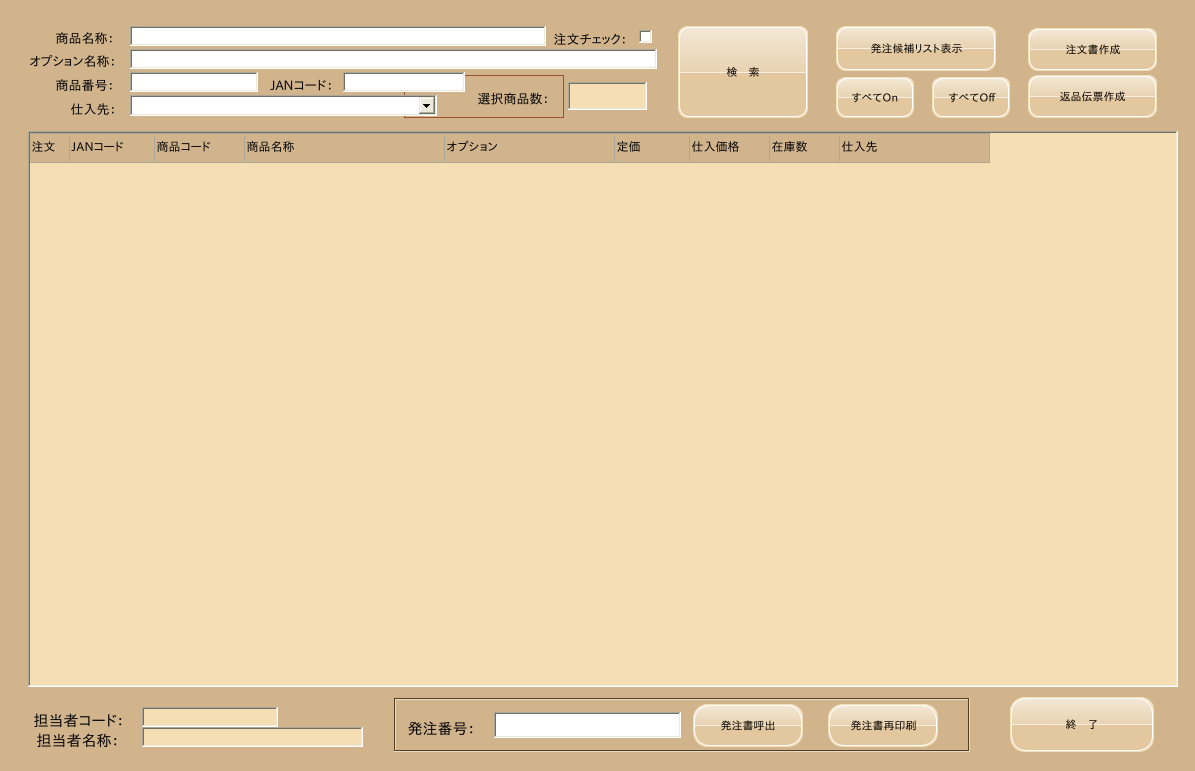Click the 返品伝票作成 button

pos(1092,97)
